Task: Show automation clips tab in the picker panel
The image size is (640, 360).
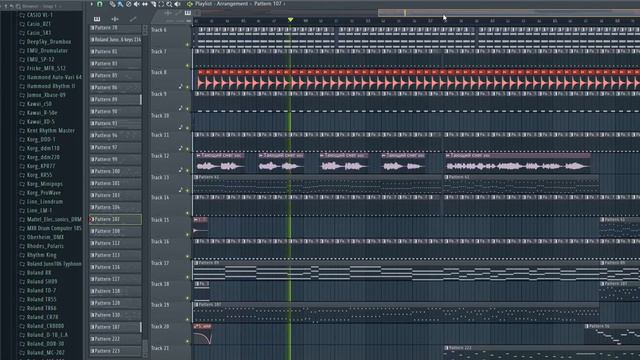Action: coord(133,19)
